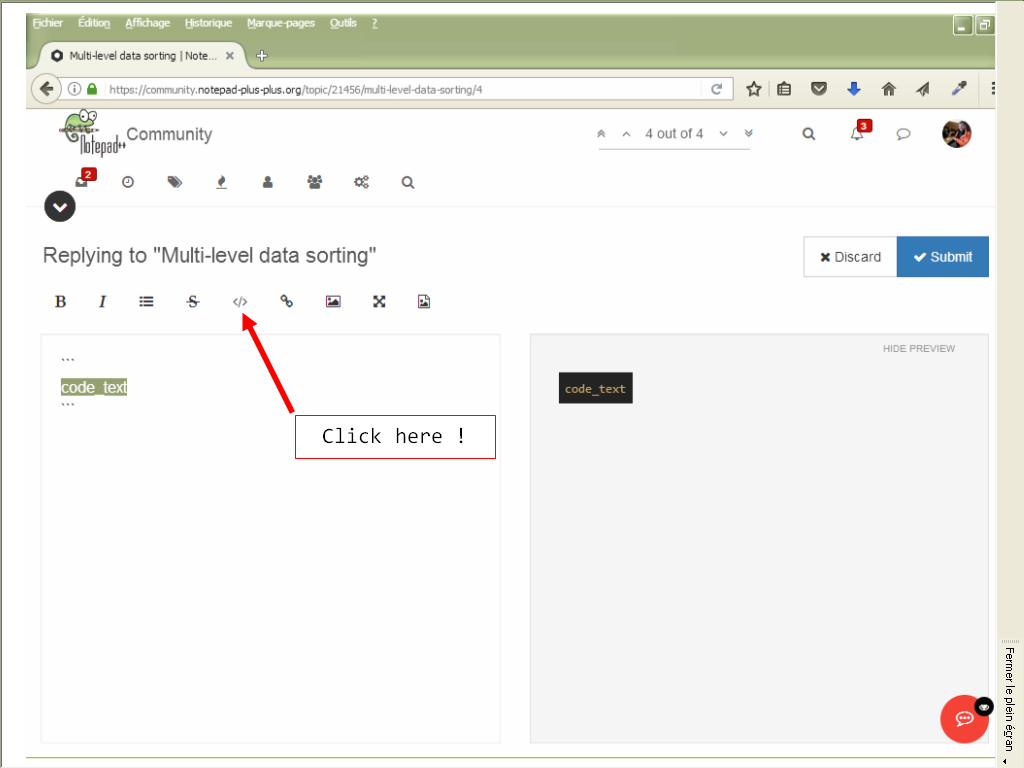The width and height of the screenshot is (1024, 768).
Task: Click 'Fermer le plein écran' side button
Action: (x=1010, y=699)
